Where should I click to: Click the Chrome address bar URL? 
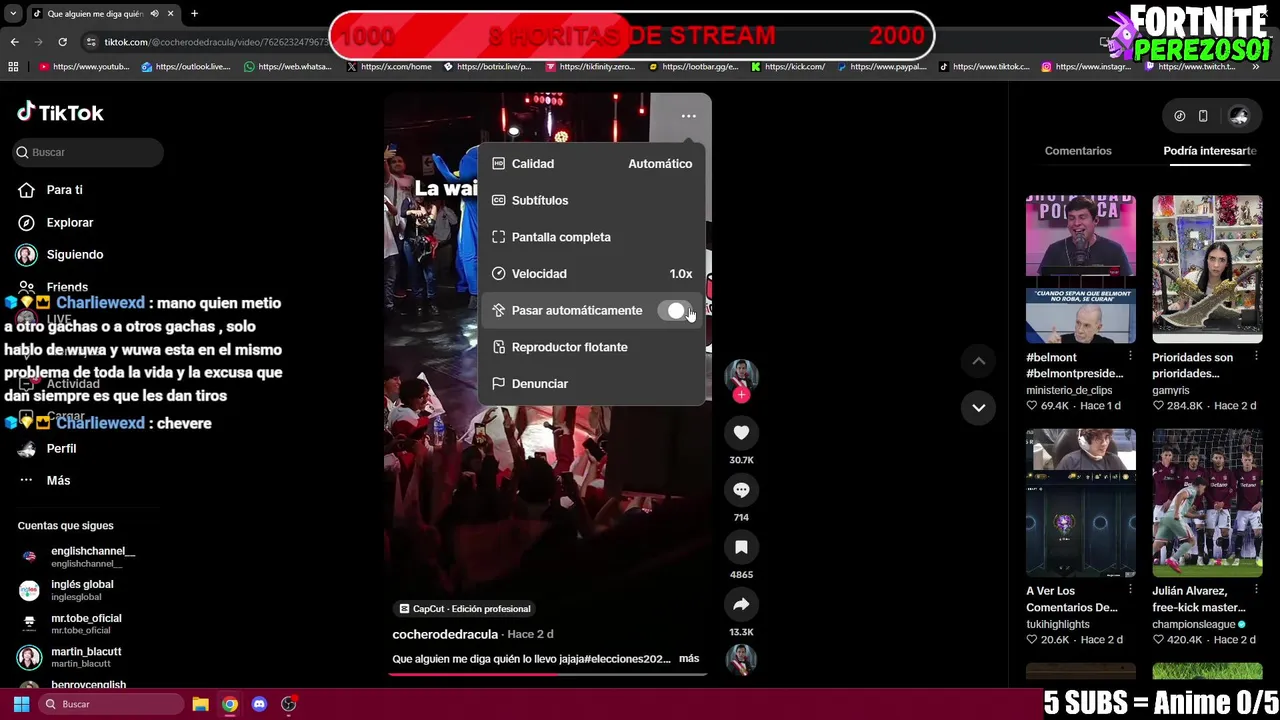coord(215,42)
